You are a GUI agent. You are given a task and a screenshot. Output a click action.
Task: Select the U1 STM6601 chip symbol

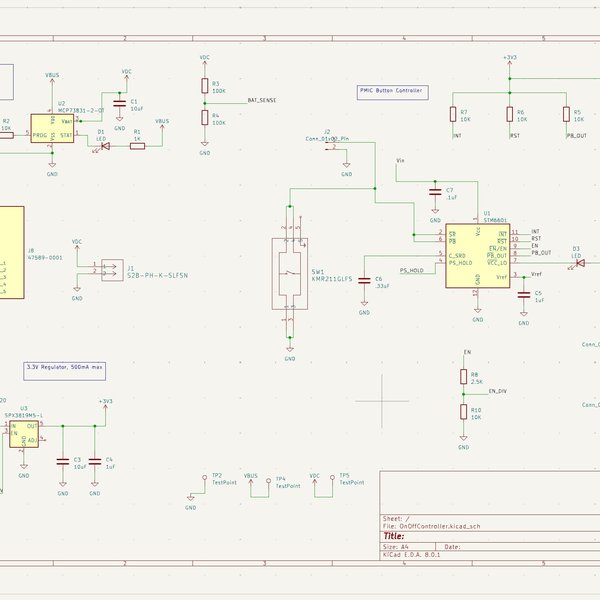point(478,256)
